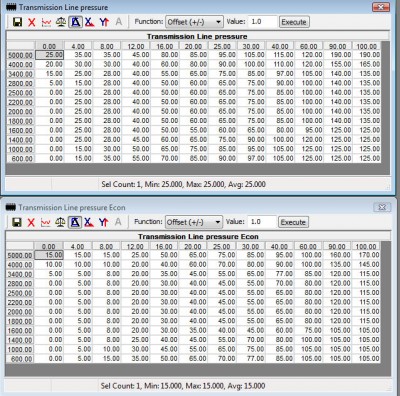
Task: Select the 100.00 column header in Econ table
Action: tap(366, 247)
